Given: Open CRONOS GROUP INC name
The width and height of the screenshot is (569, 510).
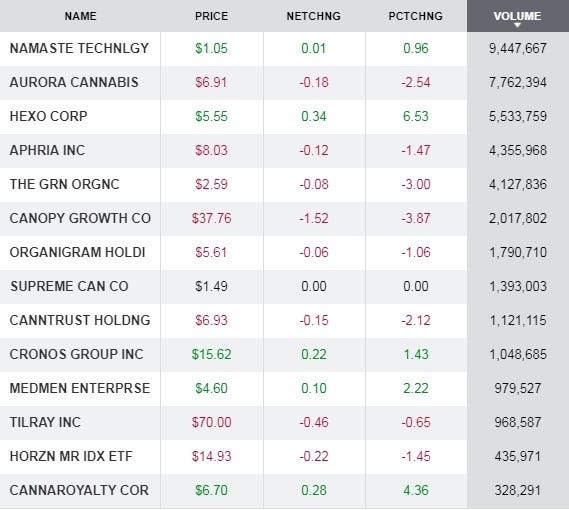Looking at the screenshot, I should [77, 354].
